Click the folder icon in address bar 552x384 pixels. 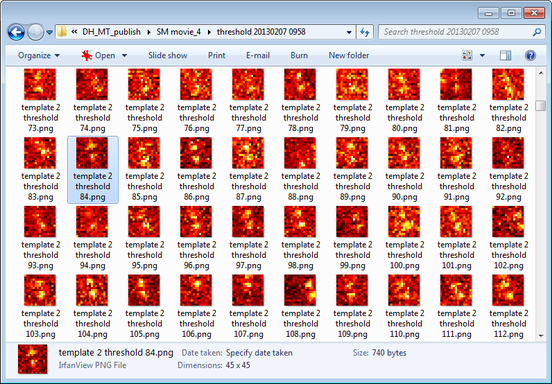(62, 32)
